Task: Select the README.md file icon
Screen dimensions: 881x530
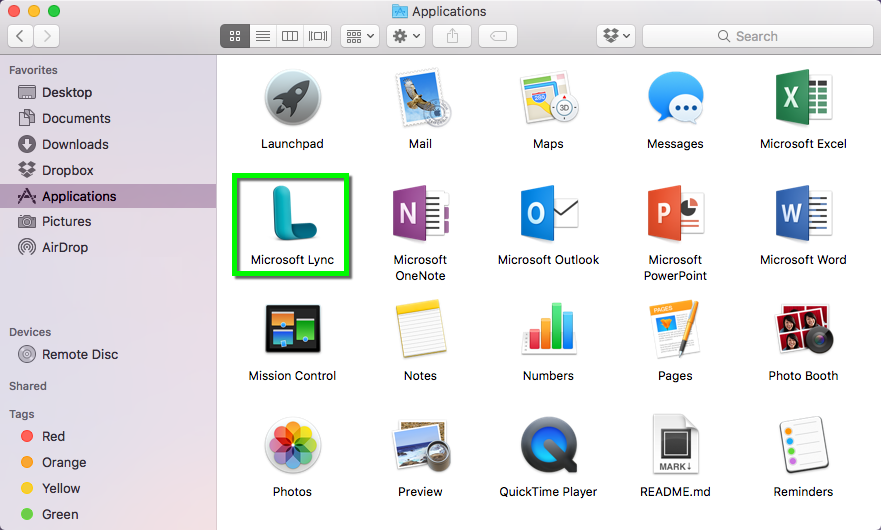Action: pos(675,446)
